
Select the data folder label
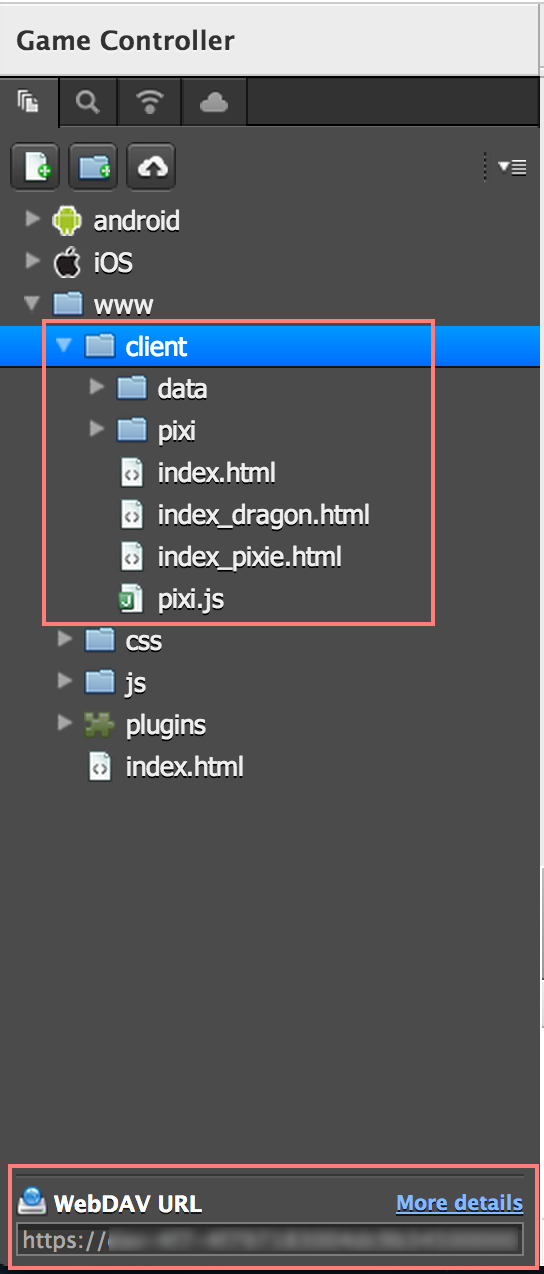(x=182, y=388)
